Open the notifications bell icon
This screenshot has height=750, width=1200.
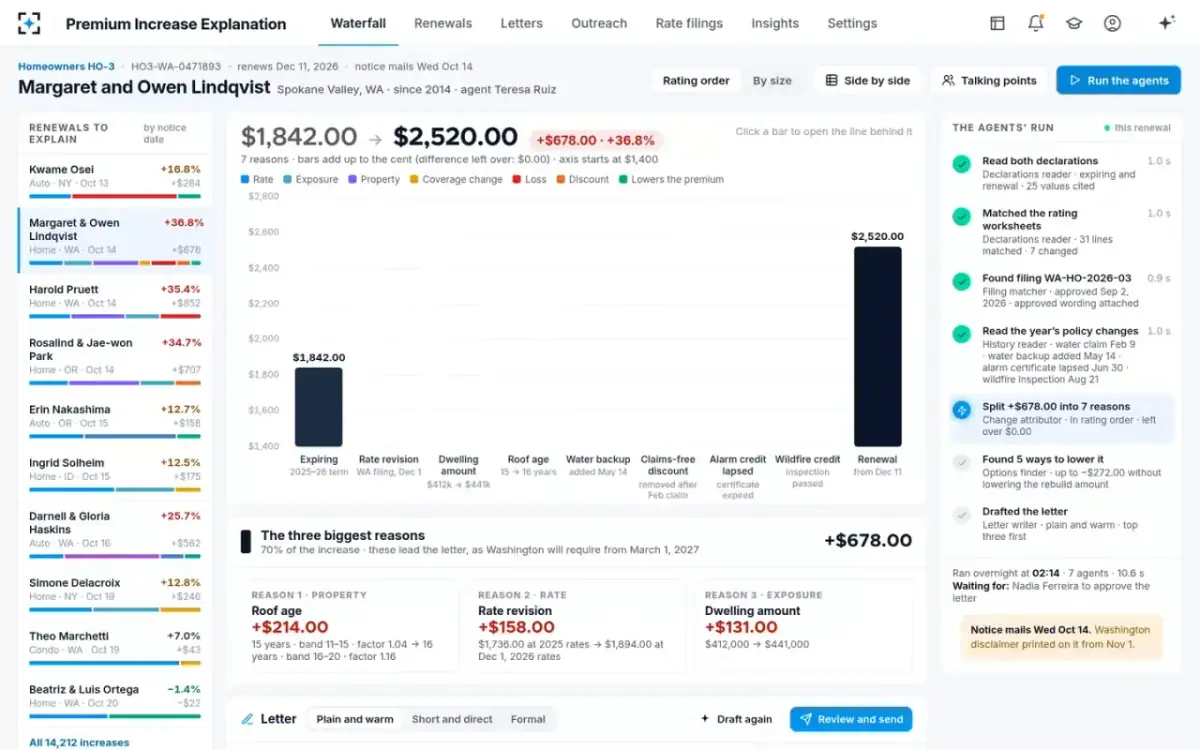click(x=1036, y=23)
